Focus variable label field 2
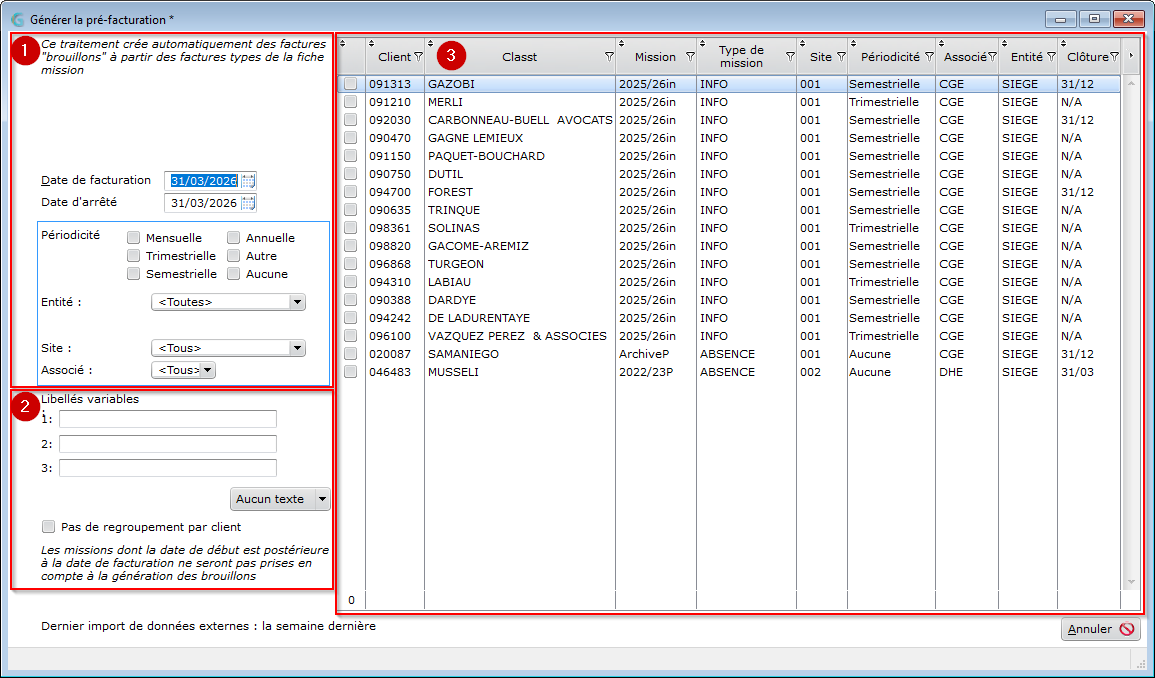 point(168,444)
